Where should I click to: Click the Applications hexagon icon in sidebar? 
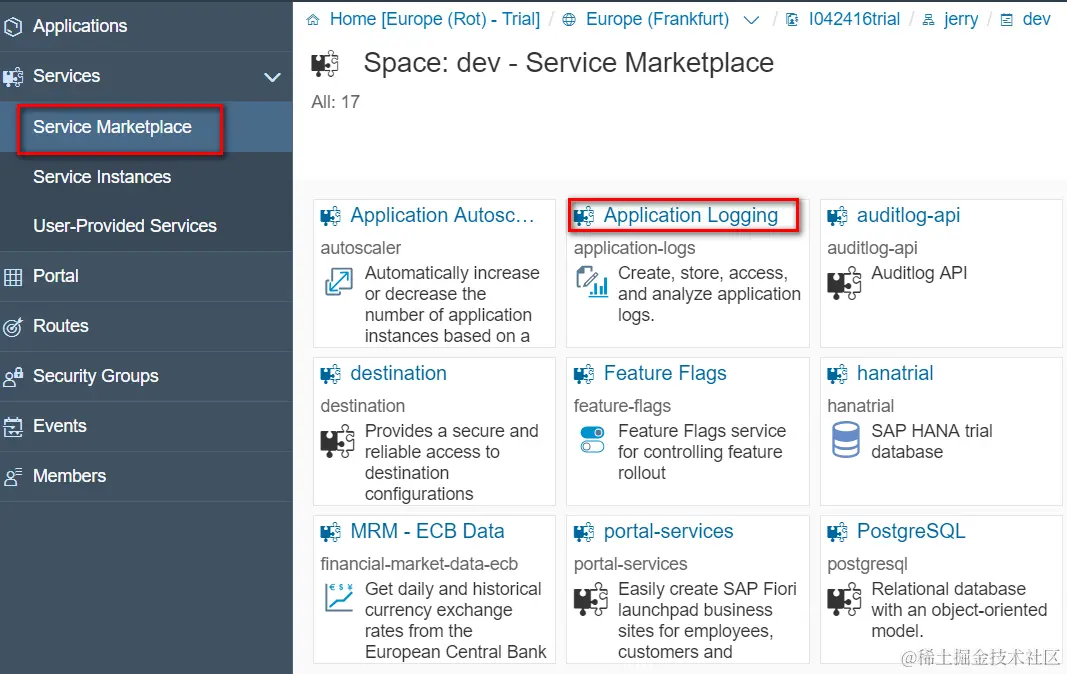(x=12, y=27)
